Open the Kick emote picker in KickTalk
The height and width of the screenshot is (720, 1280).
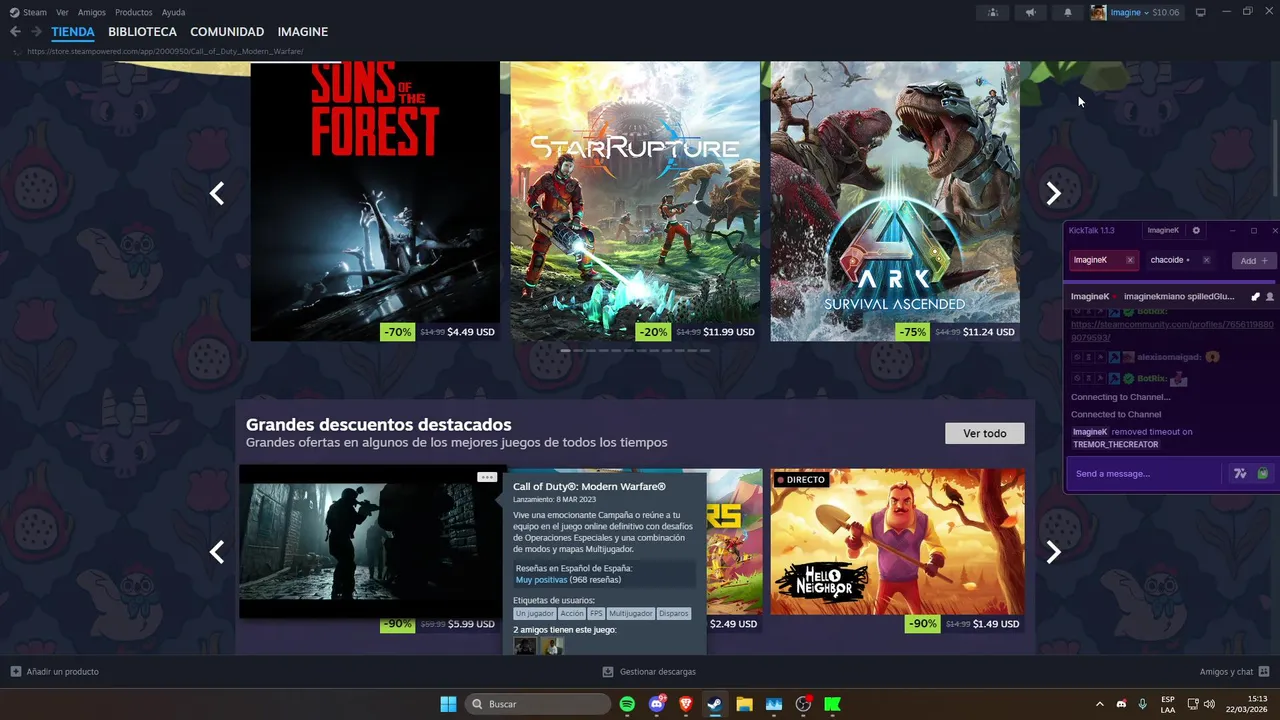(x=1263, y=473)
